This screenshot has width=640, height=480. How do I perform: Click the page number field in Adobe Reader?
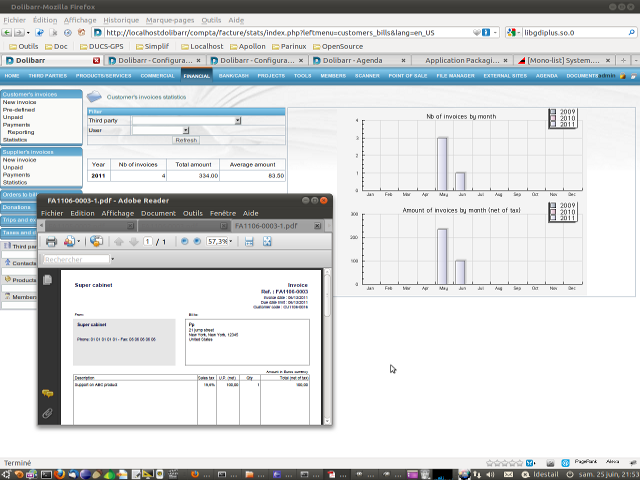pyautogui.click(x=148, y=242)
